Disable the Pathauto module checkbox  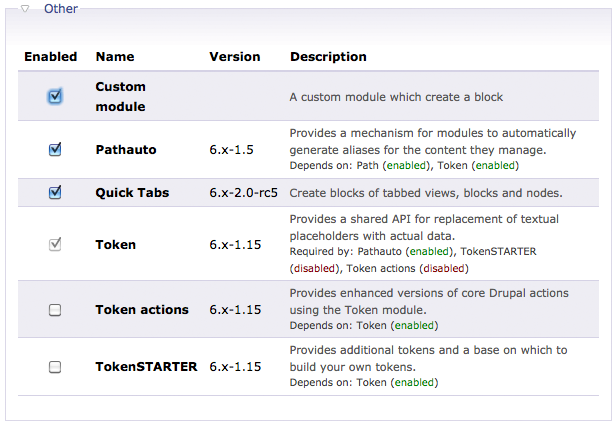pyautogui.click(x=55, y=149)
